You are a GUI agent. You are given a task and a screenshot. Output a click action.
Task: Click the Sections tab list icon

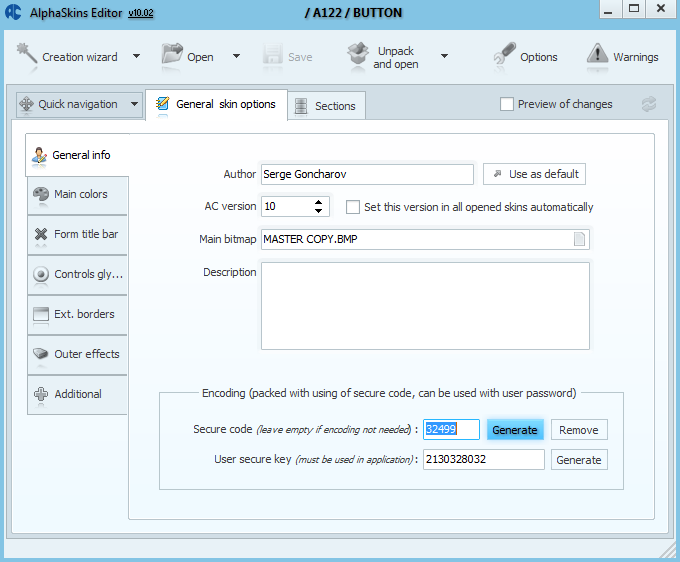[301, 106]
